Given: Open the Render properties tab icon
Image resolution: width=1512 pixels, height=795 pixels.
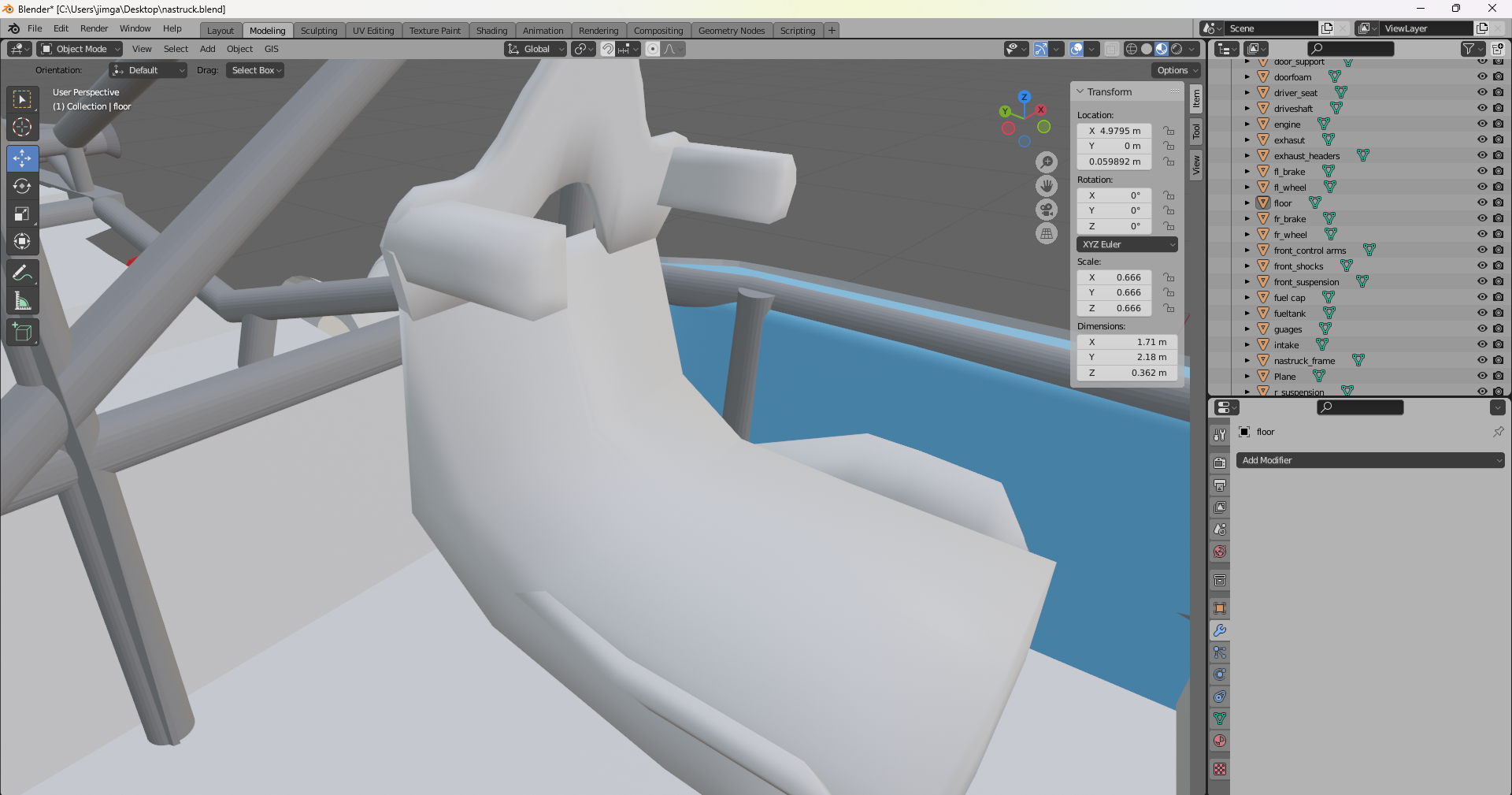Looking at the screenshot, I should (x=1220, y=463).
